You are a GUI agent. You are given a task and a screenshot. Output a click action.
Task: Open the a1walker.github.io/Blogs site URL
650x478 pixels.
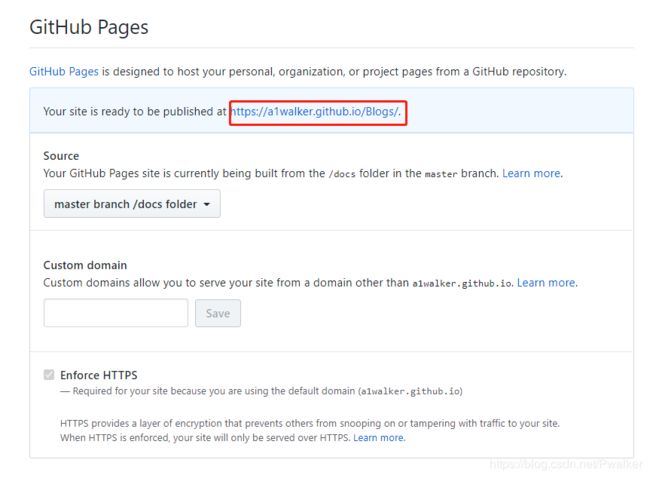[x=315, y=112]
